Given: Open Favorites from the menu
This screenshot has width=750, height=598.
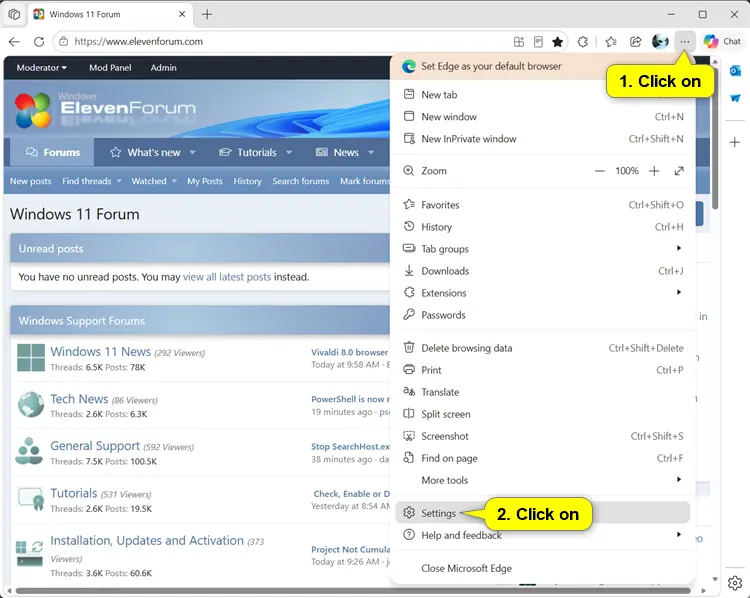Looking at the screenshot, I should [x=543, y=205].
